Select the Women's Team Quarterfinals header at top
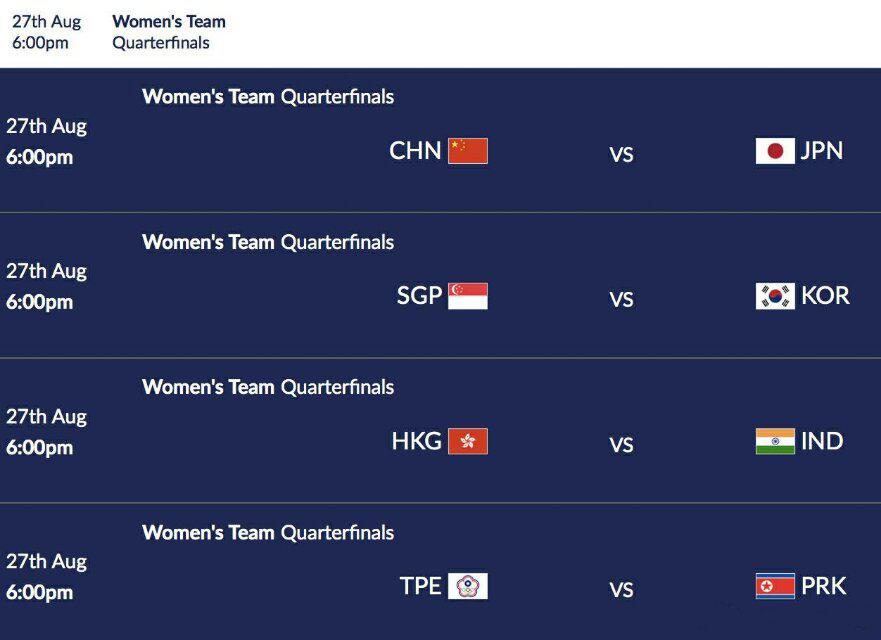The image size is (881, 640). pos(169,32)
